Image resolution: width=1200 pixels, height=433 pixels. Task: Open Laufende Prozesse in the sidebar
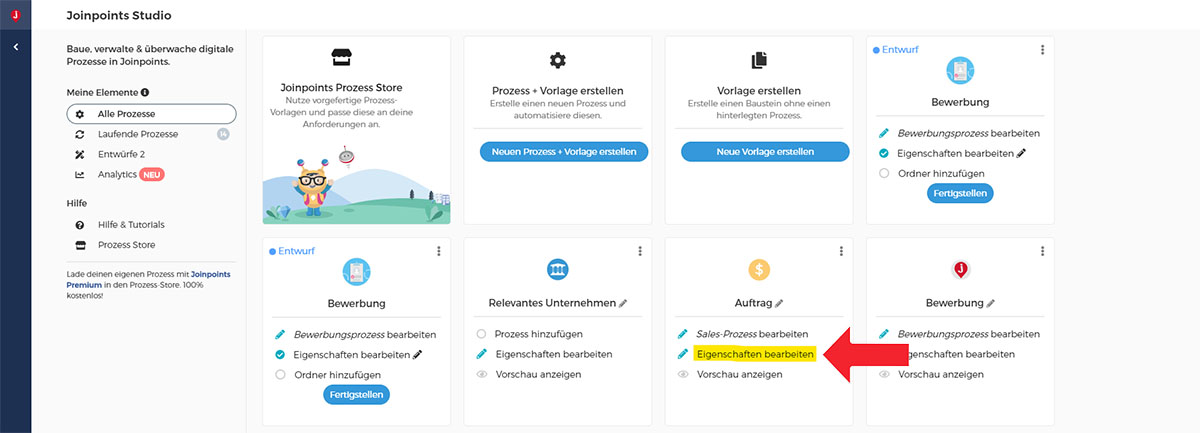[x=138, y=134]
